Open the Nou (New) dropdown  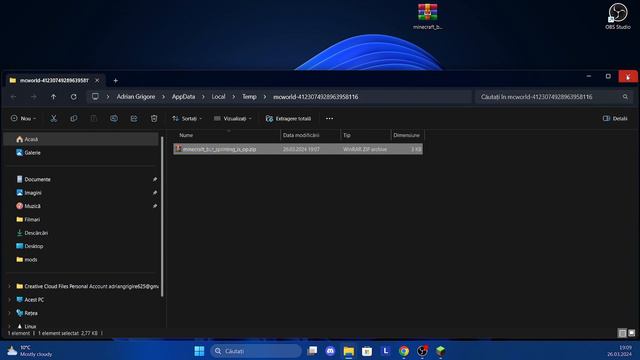point(23,118)
